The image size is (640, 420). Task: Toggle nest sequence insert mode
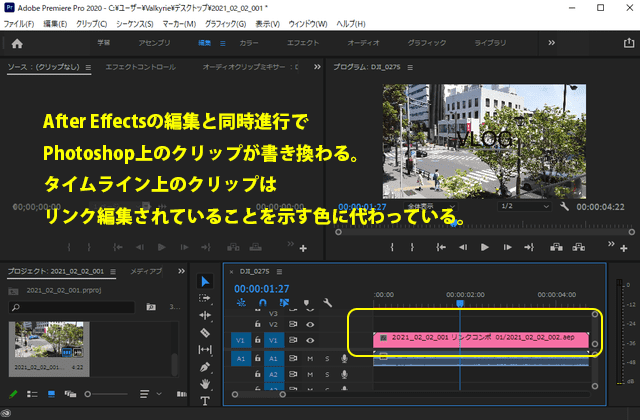click(x=241, y=302)
